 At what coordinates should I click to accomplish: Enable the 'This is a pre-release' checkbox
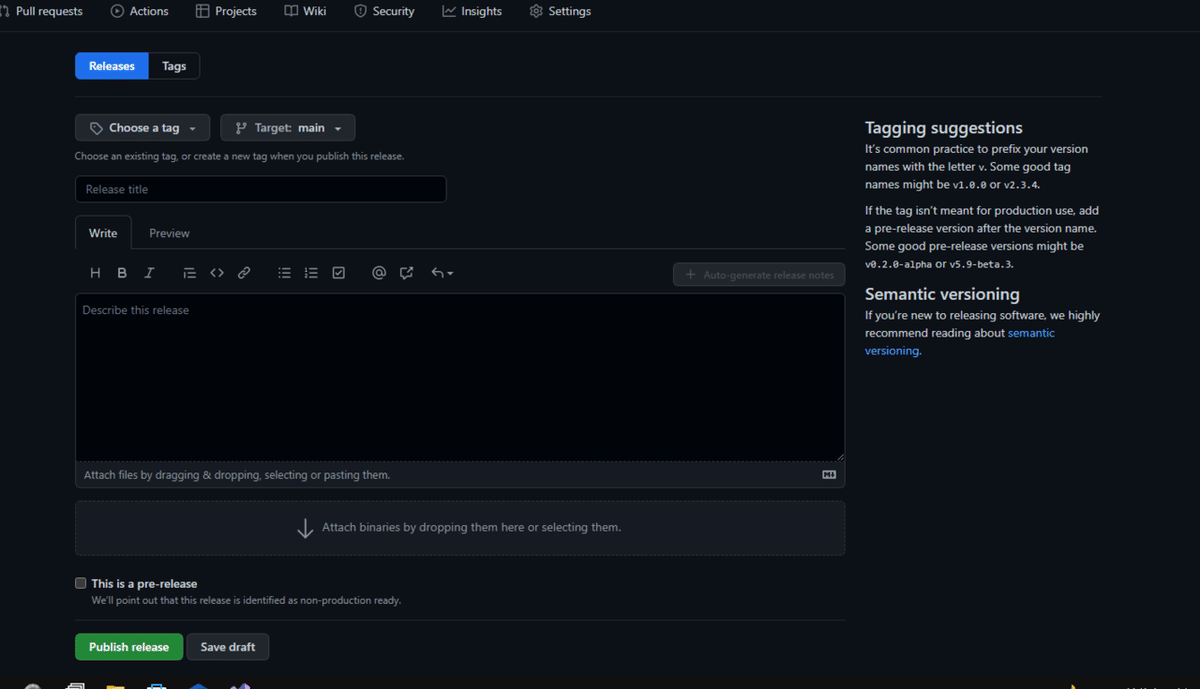coord(81,583)
